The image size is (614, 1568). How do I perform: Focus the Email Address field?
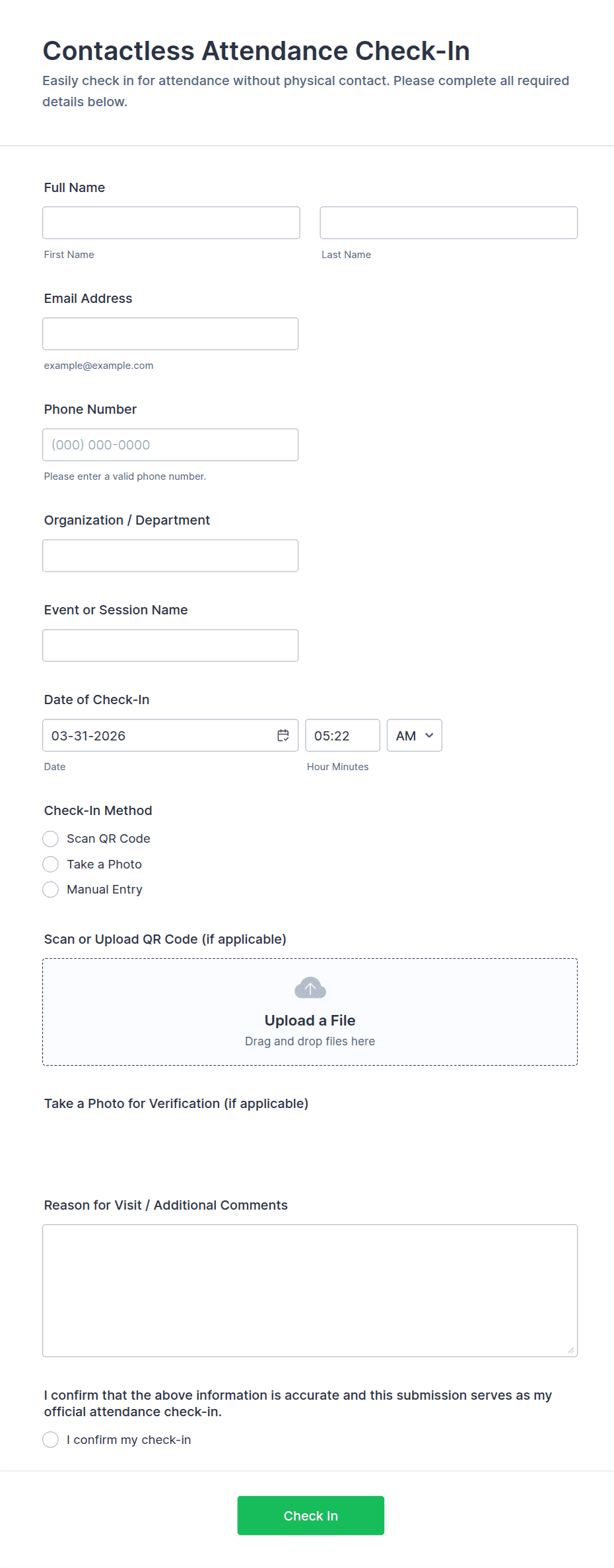click(x=170, y=333)
